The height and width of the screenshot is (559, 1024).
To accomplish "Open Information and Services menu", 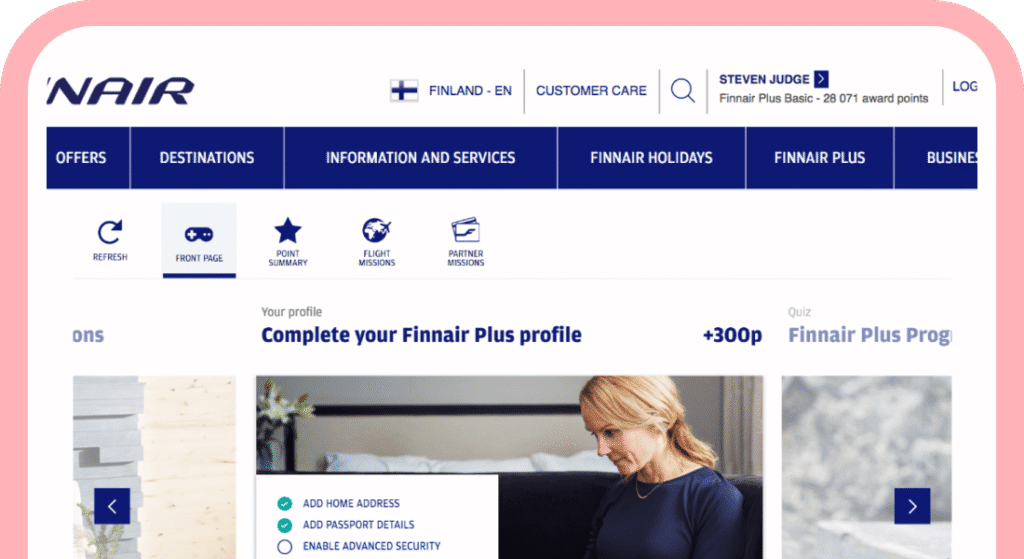I will pos(421,158).
